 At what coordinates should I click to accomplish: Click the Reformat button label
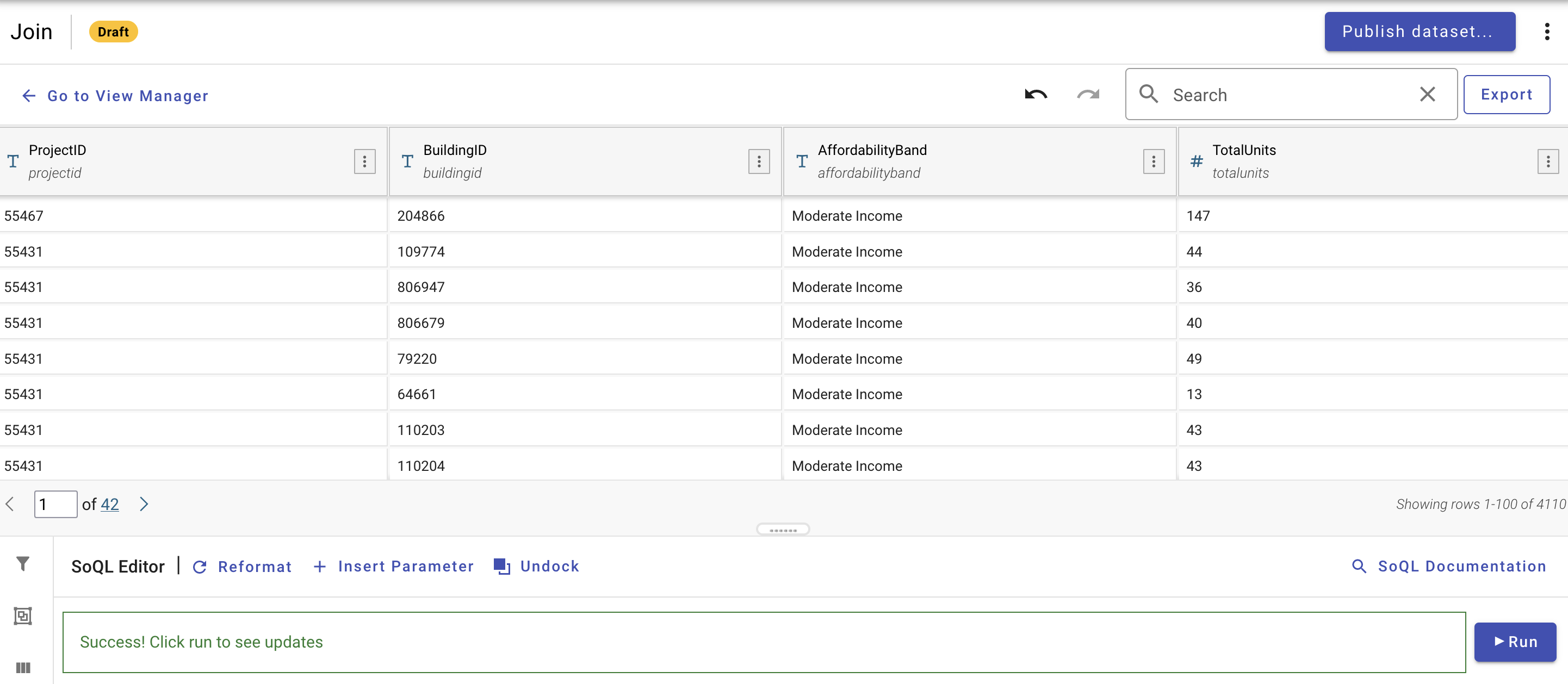click(255, 567)
